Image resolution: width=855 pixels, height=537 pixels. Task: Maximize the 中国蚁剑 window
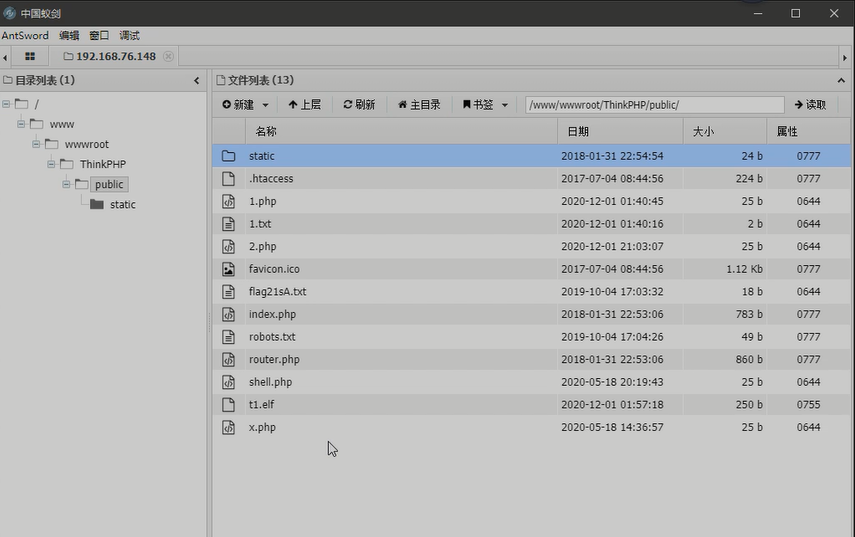click(x=796, y=13)
